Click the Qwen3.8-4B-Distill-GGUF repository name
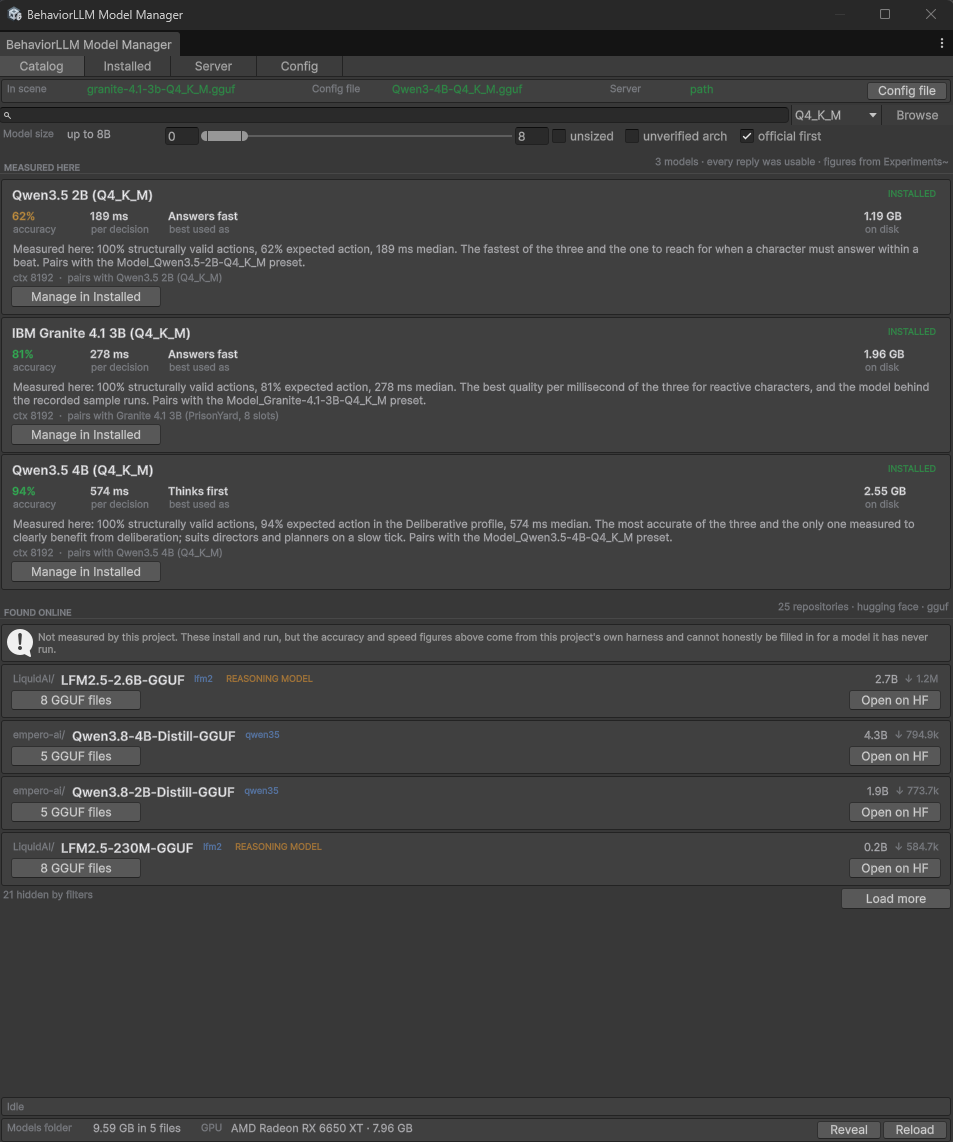The image size is (953, 1142). [x=154, y=736]
